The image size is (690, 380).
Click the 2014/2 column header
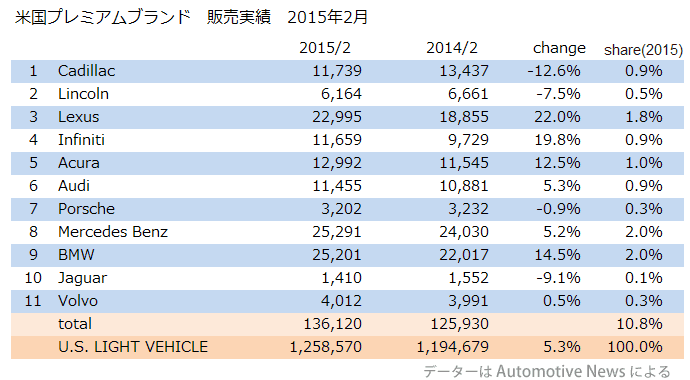point(451,48)
